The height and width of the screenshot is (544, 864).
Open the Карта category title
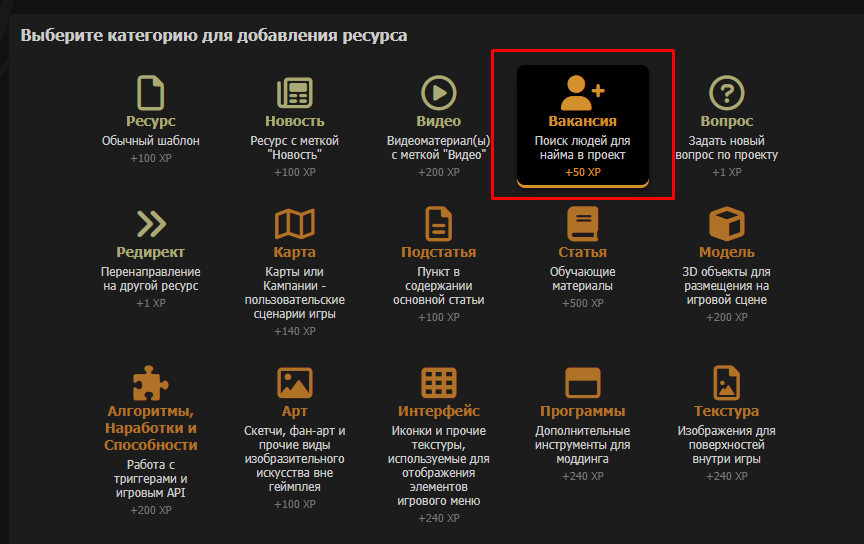(x=295, y=252)
